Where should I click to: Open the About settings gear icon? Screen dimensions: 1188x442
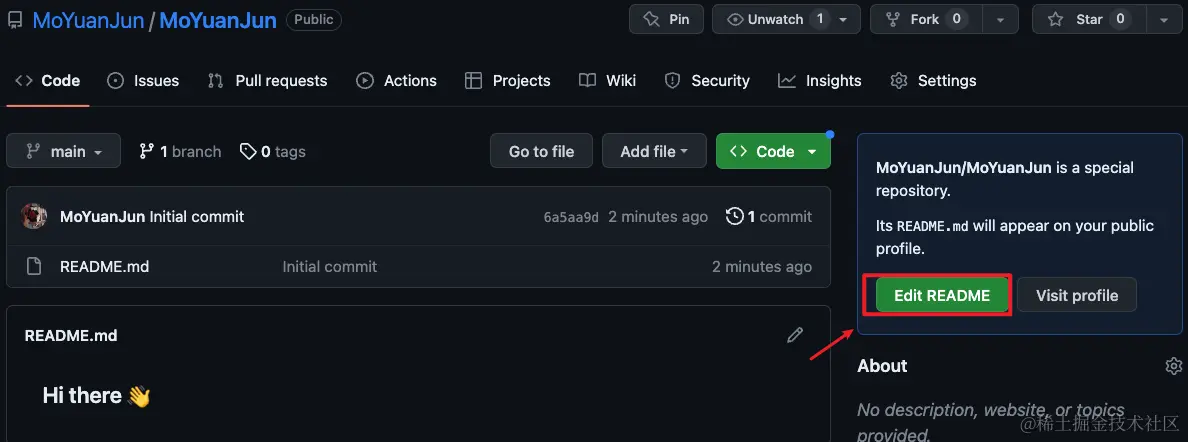1174,366
